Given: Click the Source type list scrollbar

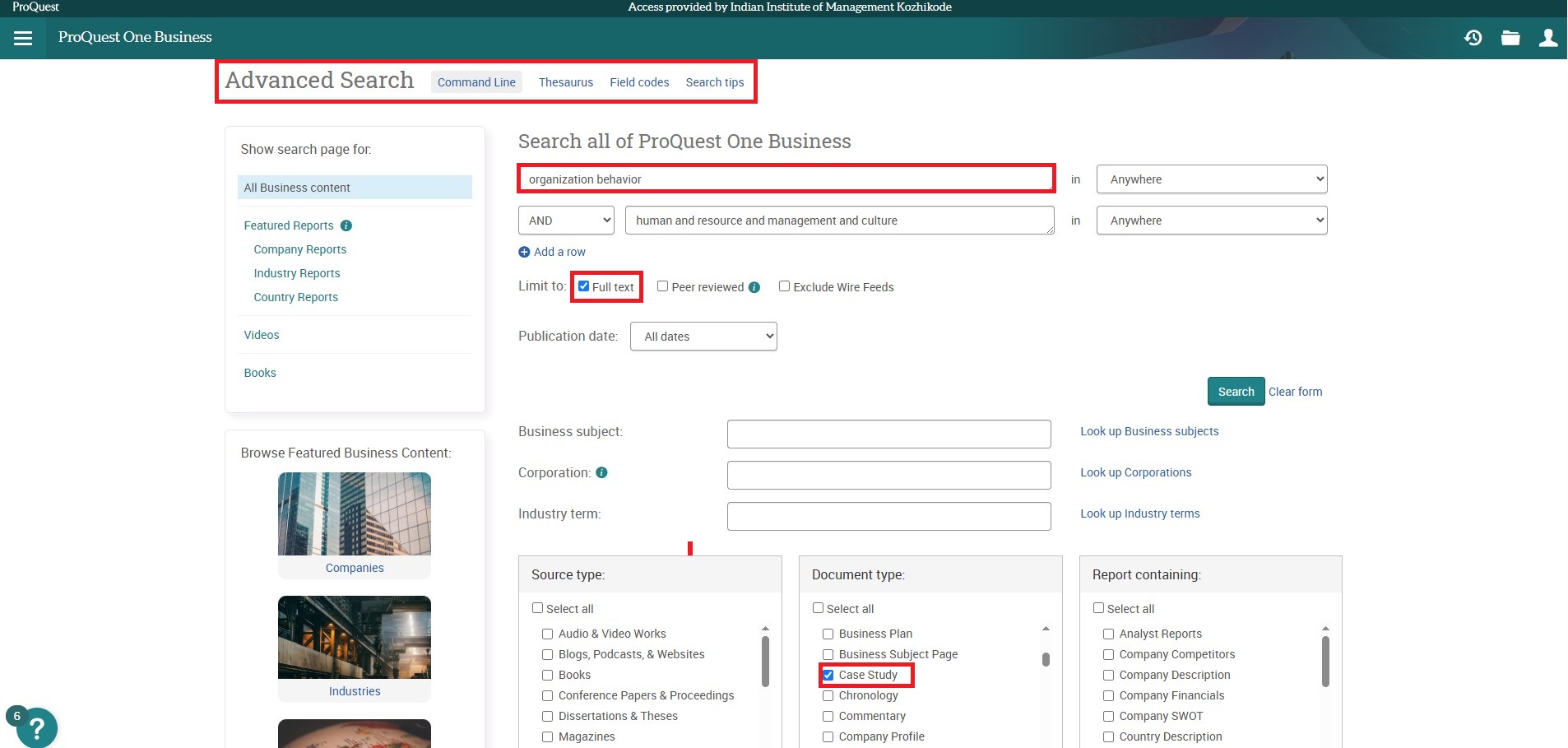Looking at the screenshot, I should click(765, 662).
